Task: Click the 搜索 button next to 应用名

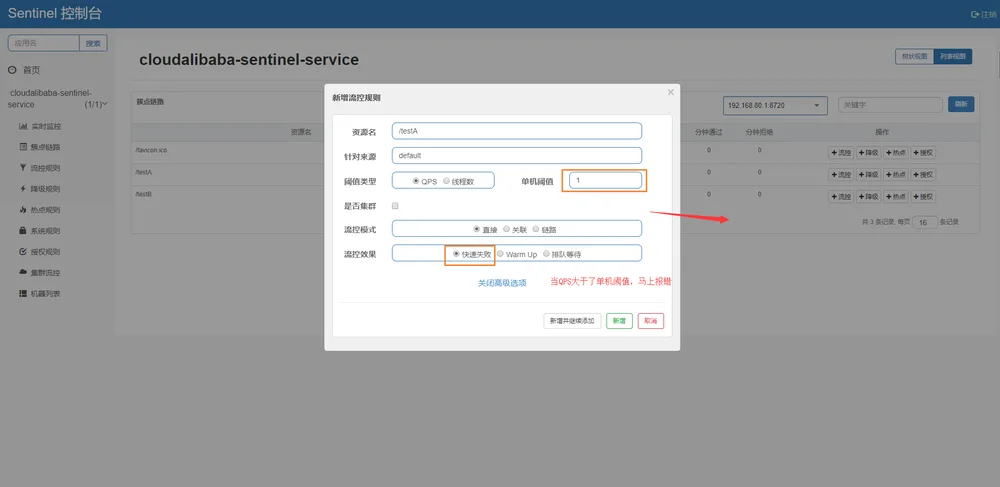Action: (x=93, y=43)
